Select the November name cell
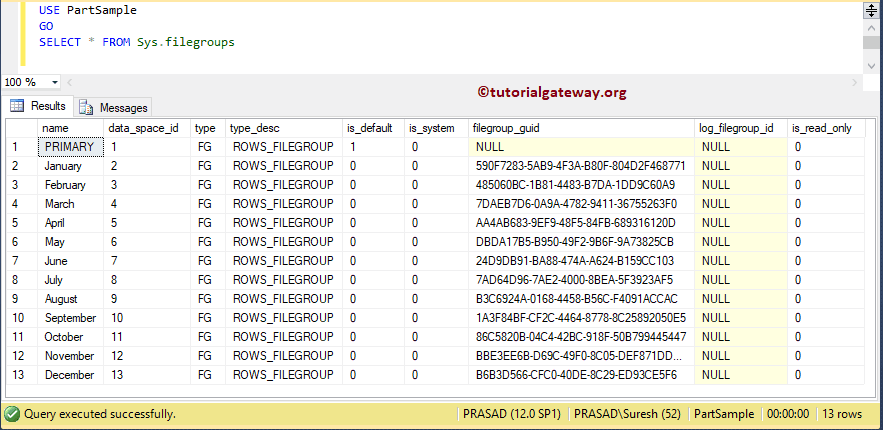Image resolution: width=883 pixels, height=430 pixels. coord(70,356)
